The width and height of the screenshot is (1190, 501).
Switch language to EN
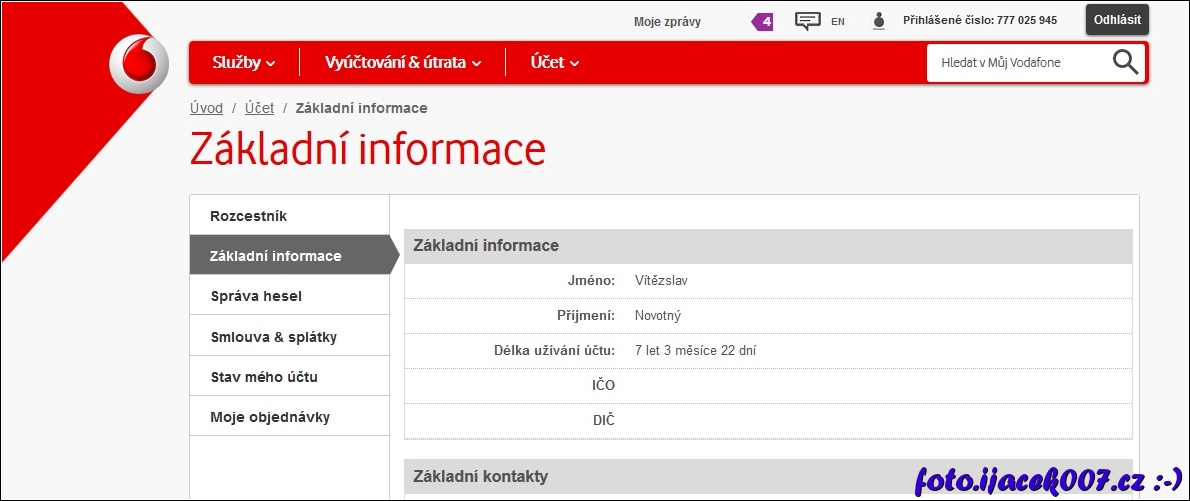click(838, 21)
